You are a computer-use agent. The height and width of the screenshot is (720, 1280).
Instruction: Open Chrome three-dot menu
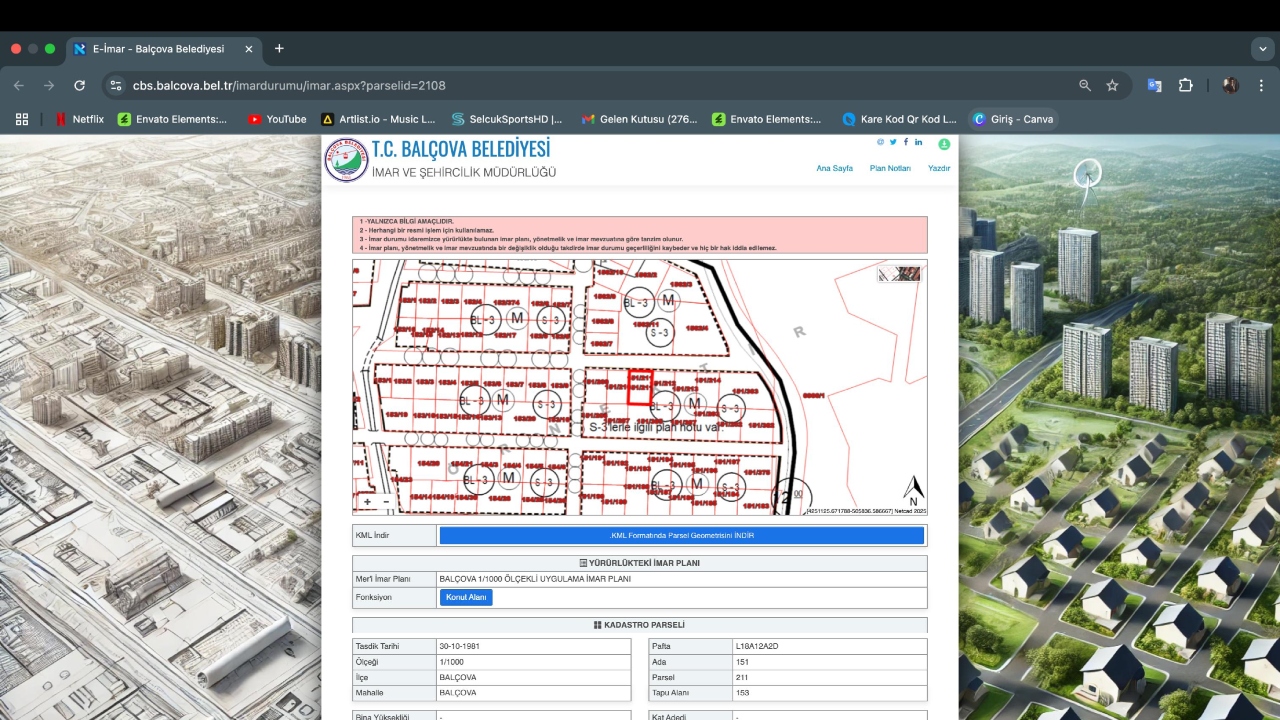[x=1261, y=86]
